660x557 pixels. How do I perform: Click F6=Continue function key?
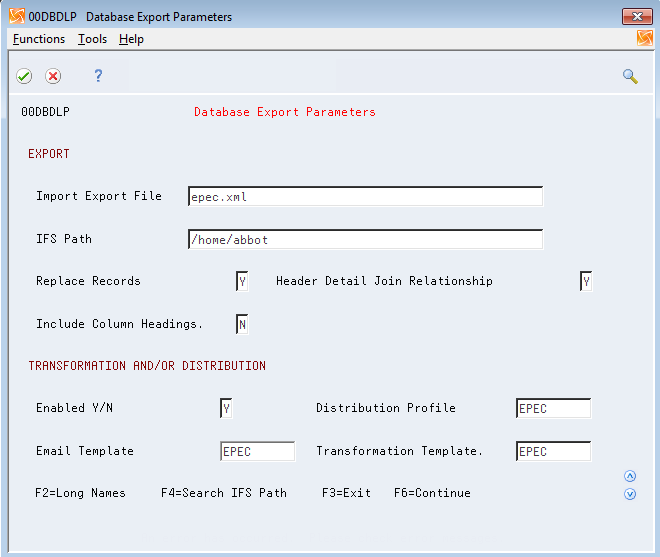click(x=432, y=493)
